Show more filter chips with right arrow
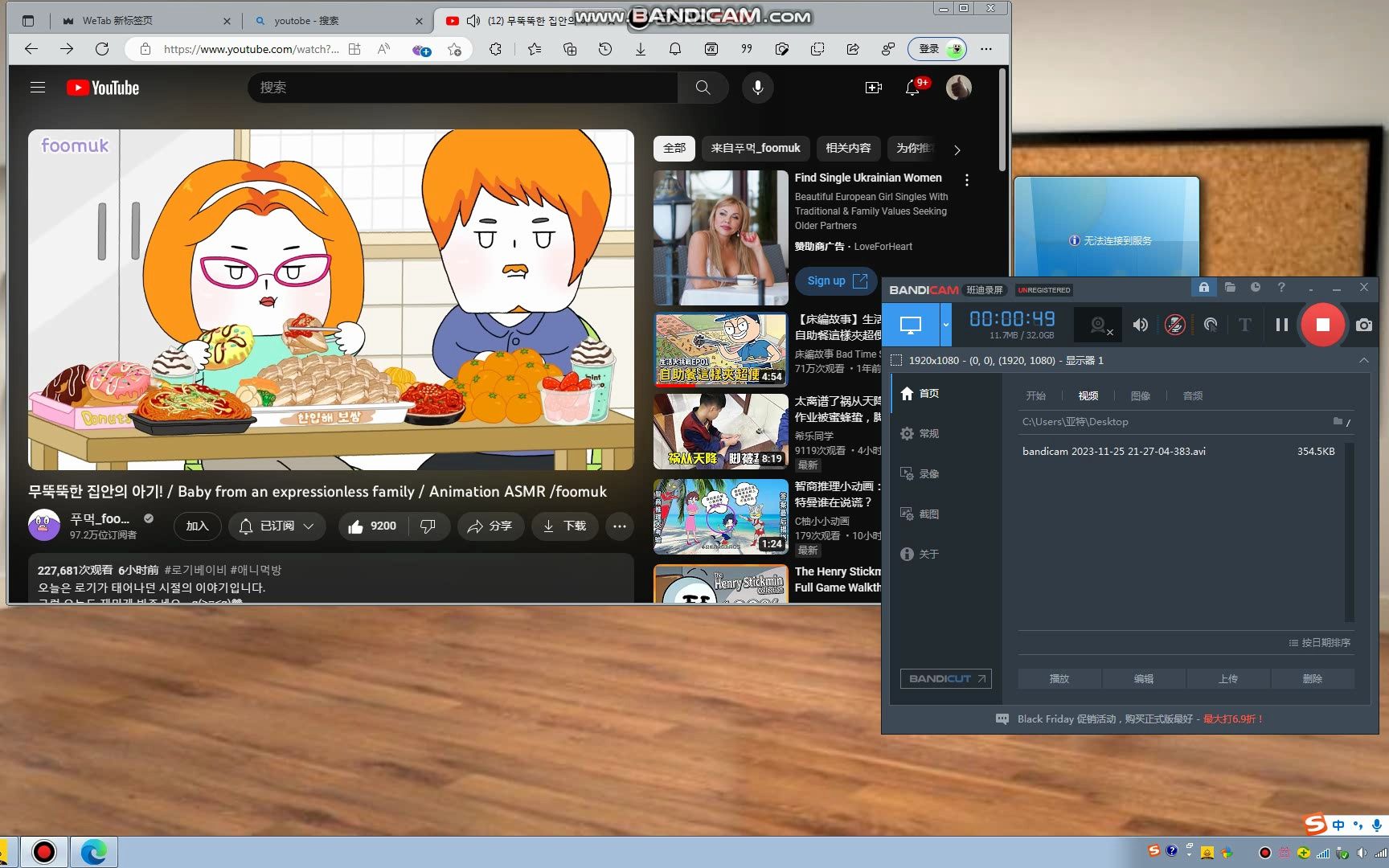Screen dimensions: 1389x868 [x=957, y=149]
